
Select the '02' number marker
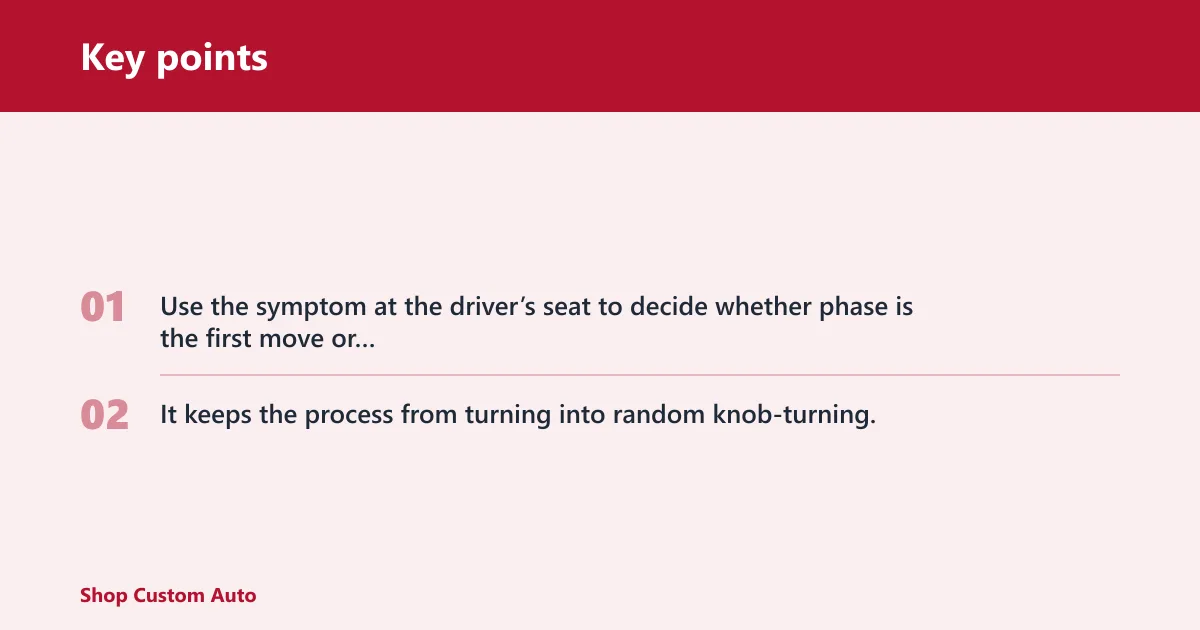104,415
